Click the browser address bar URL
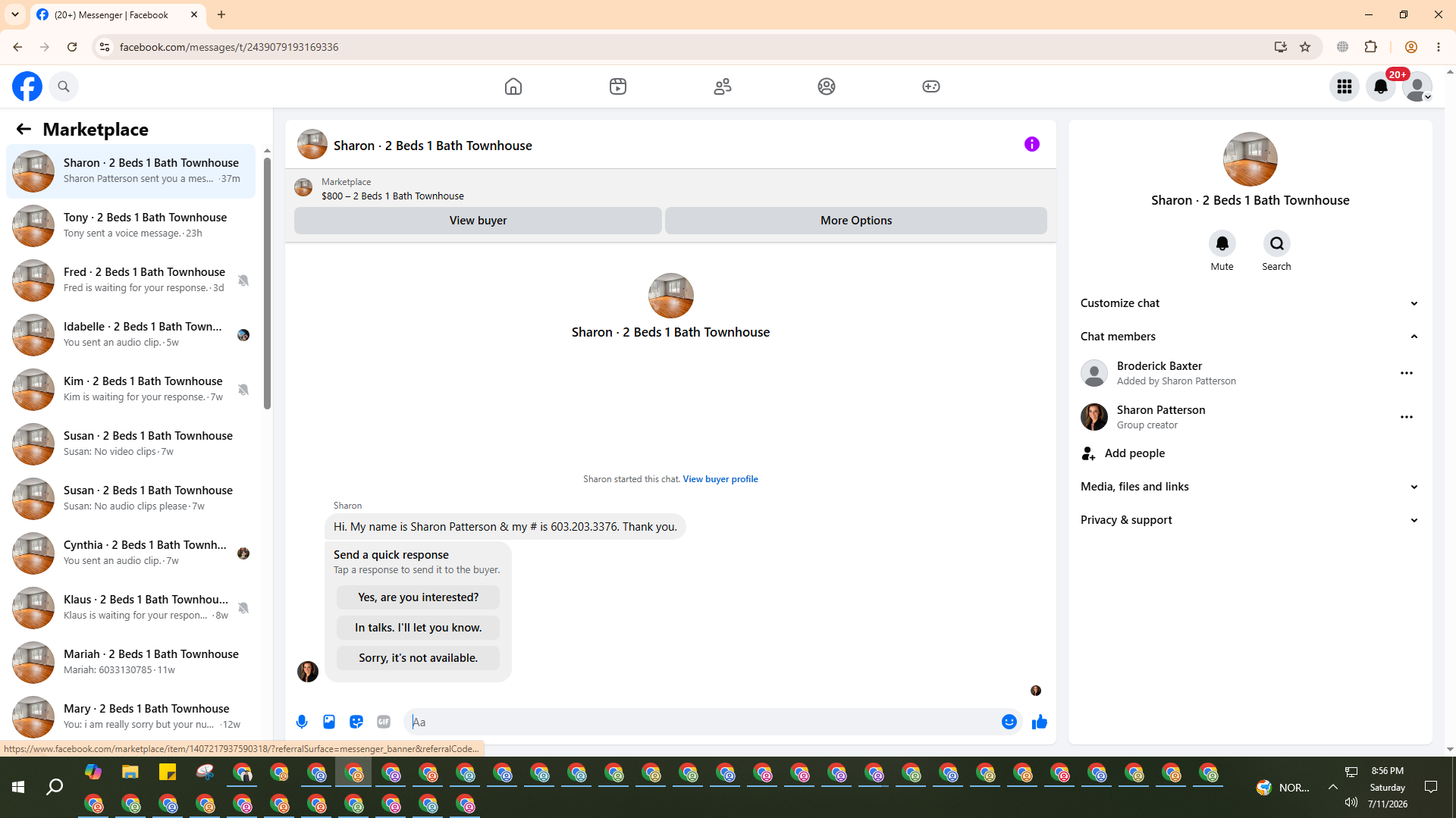1456x818 pixels. click(229, 47)
